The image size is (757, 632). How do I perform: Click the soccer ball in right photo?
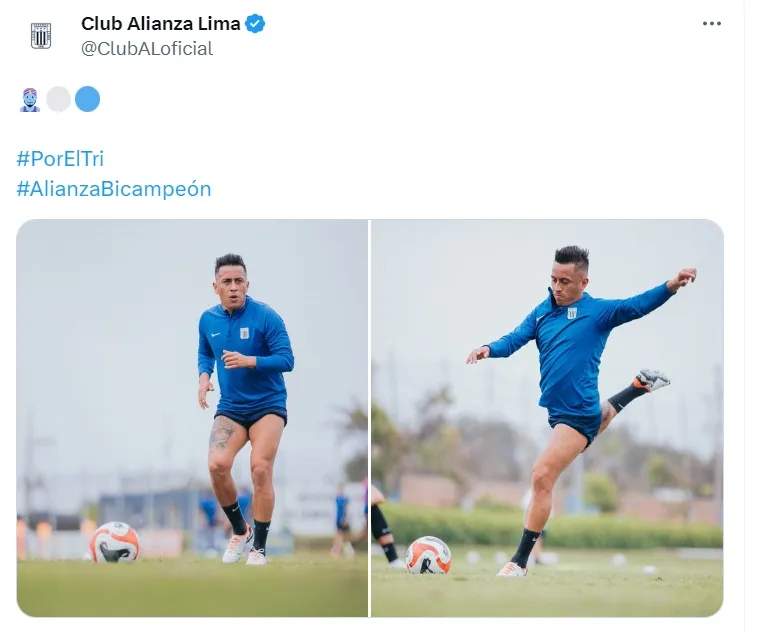[428, 555]
